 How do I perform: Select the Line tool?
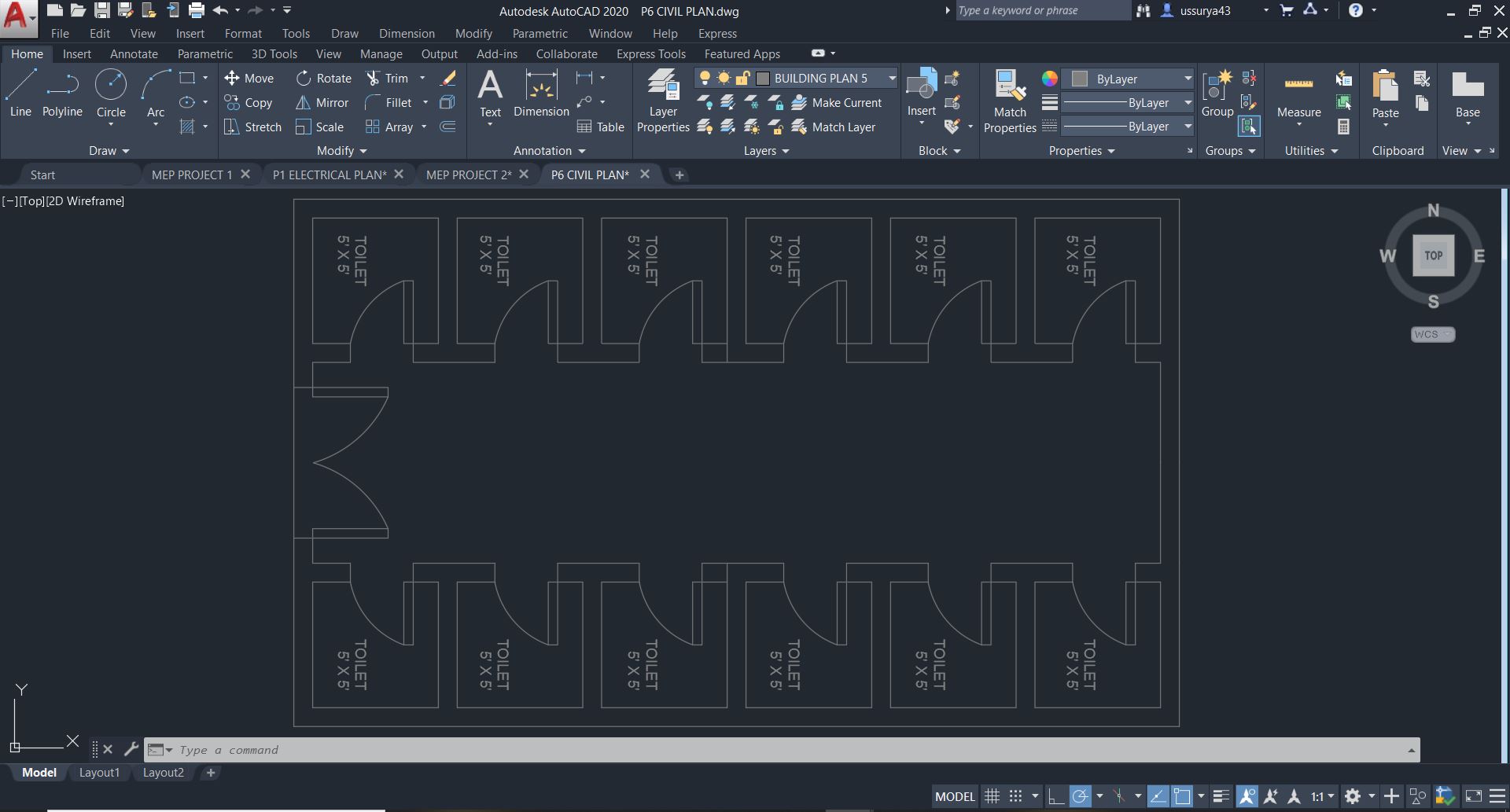tap(20, 93)
